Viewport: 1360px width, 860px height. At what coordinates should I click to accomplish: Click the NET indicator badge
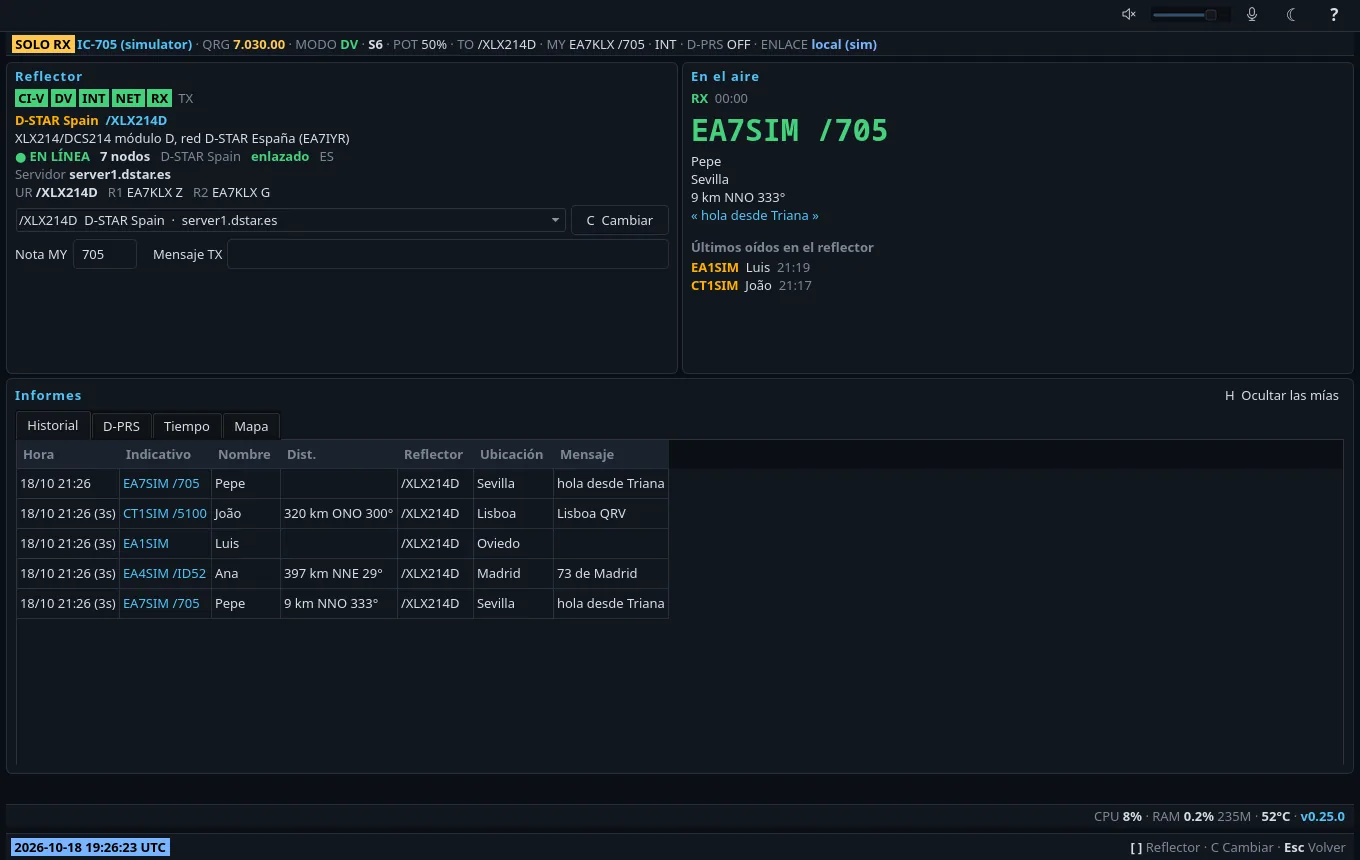(128, 98)
